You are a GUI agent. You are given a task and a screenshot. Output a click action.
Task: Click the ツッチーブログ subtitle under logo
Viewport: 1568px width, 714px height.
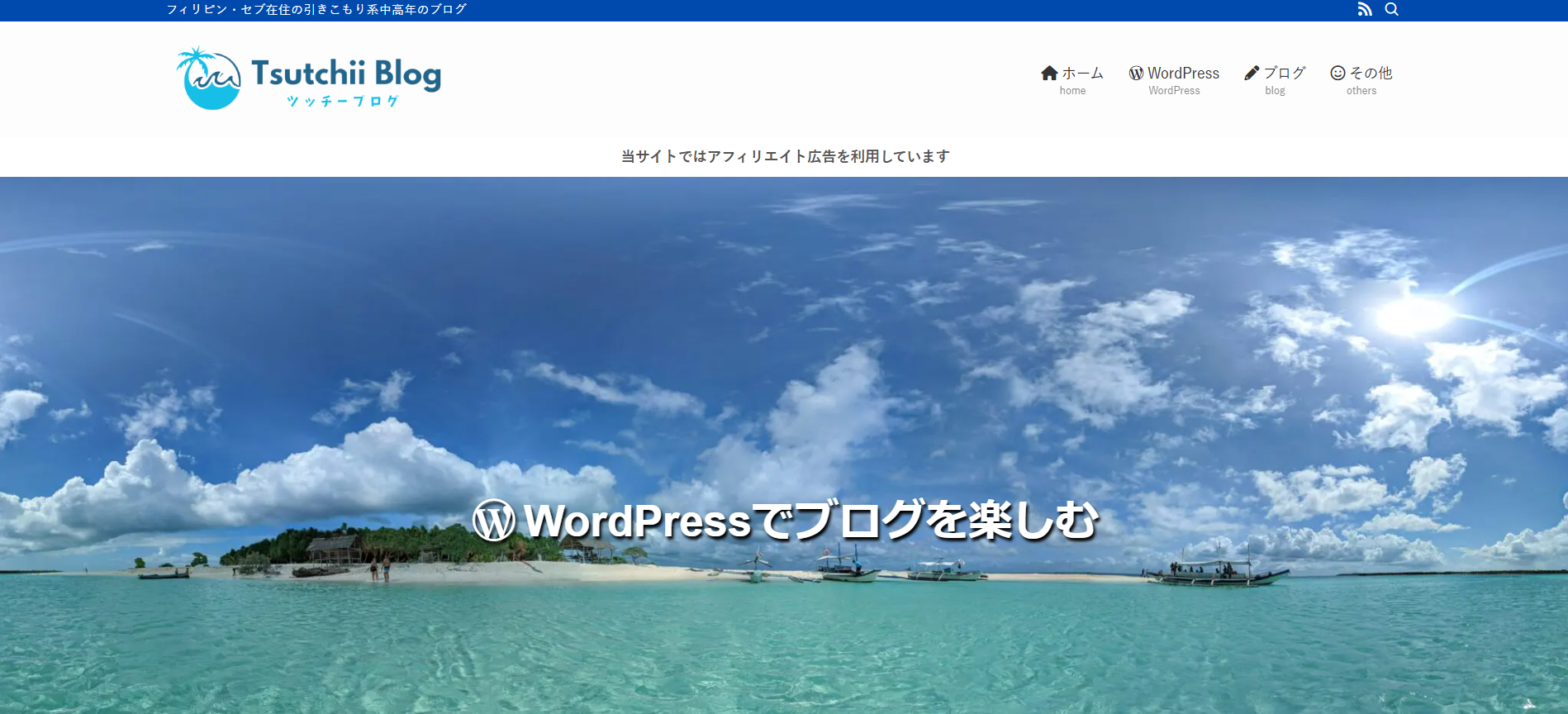[342, 101]
